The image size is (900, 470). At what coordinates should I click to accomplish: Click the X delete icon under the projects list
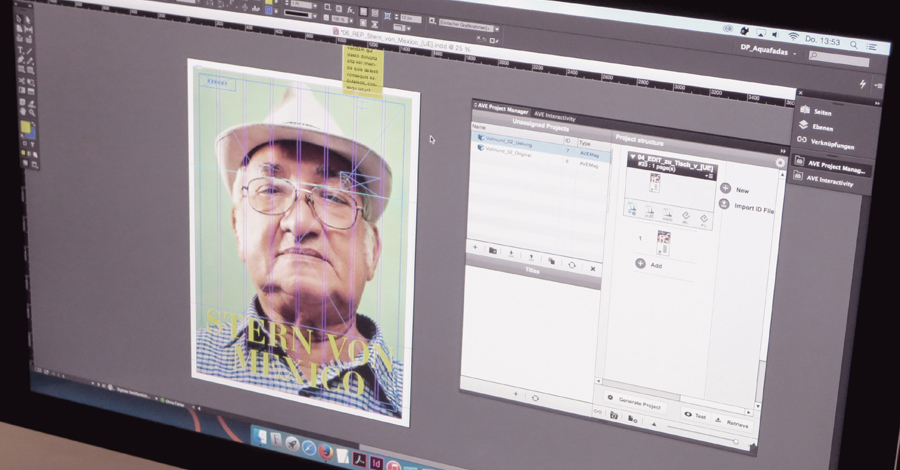coord(592,268)
